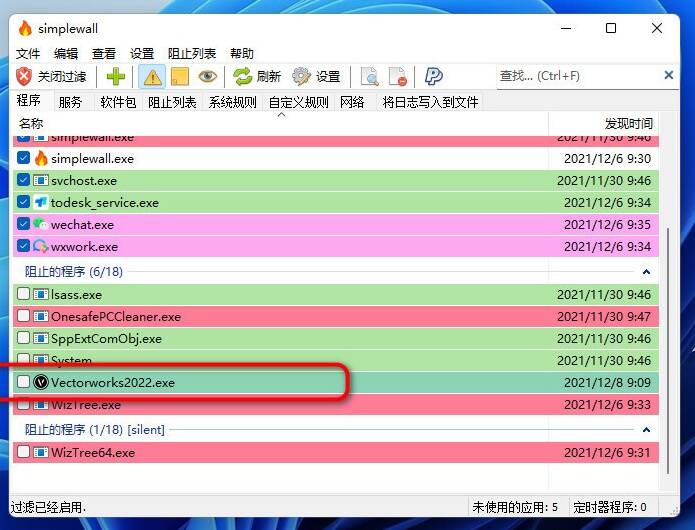Image resolution: width=695 pixels, height=530 pixels.
Task: Toggle the yellow warning notifications icon
Action: 152,76
